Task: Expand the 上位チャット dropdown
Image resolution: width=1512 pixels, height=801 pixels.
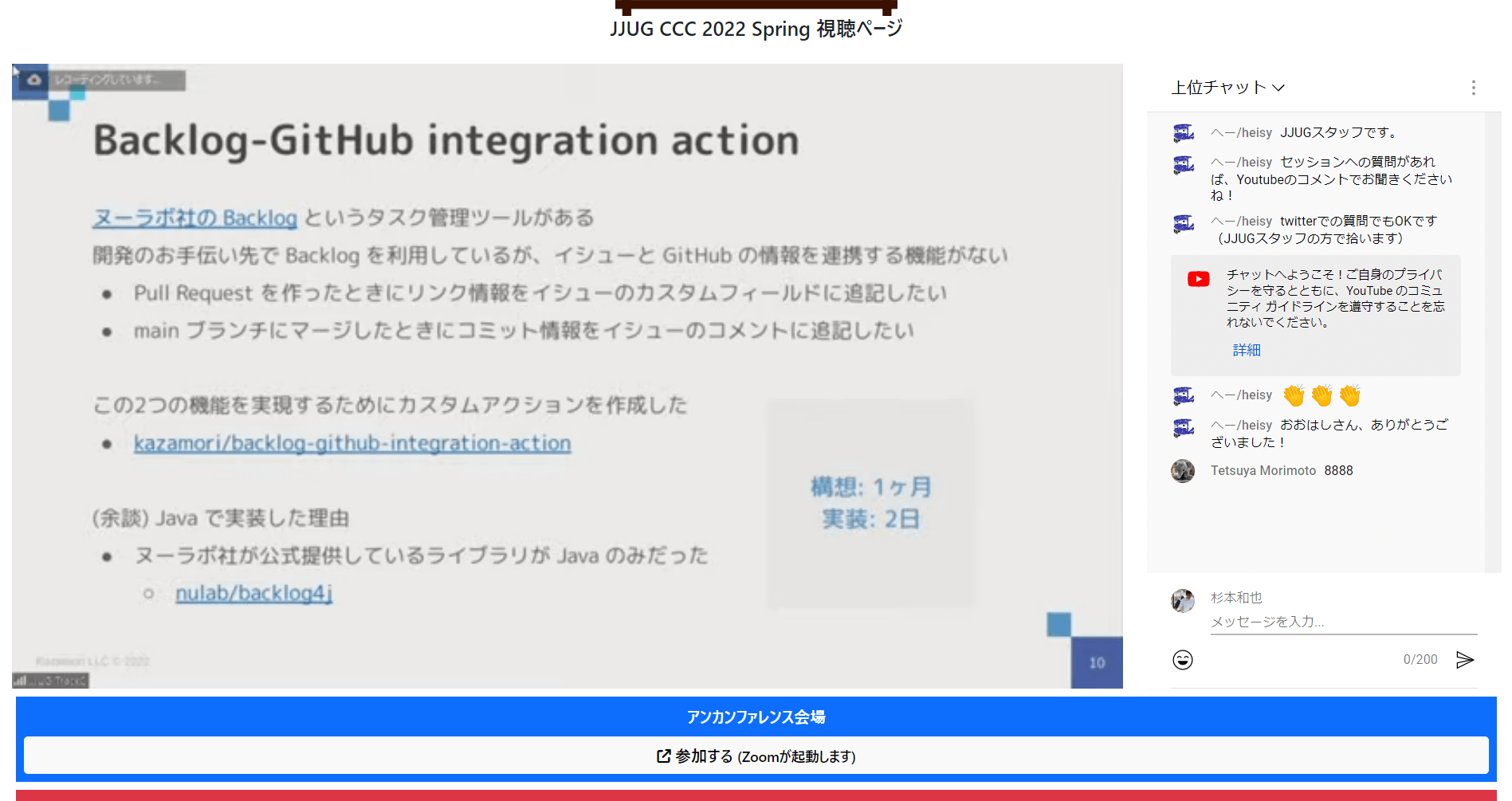Action: 1227,88
